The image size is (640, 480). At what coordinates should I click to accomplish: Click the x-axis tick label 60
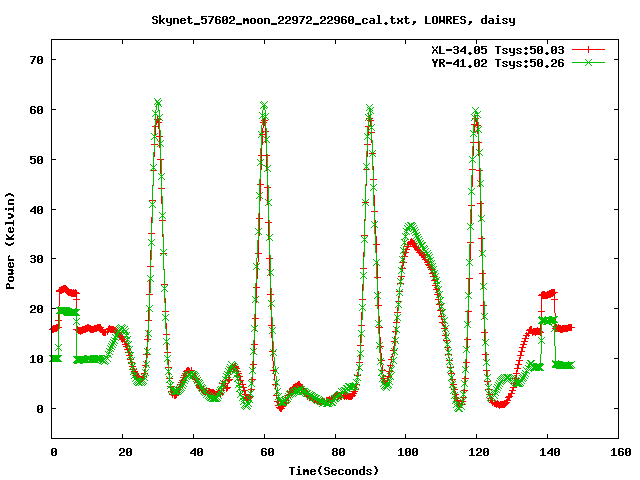pos(267,452)
